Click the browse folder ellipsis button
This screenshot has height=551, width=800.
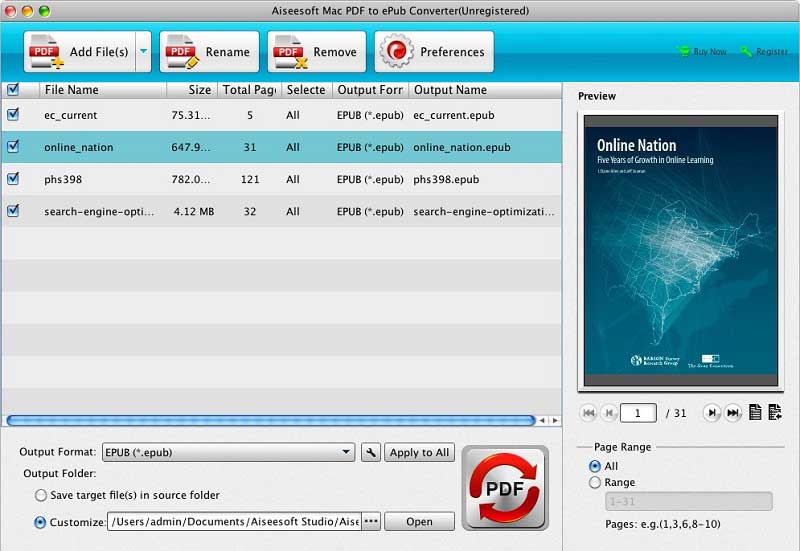coord(371,521)
